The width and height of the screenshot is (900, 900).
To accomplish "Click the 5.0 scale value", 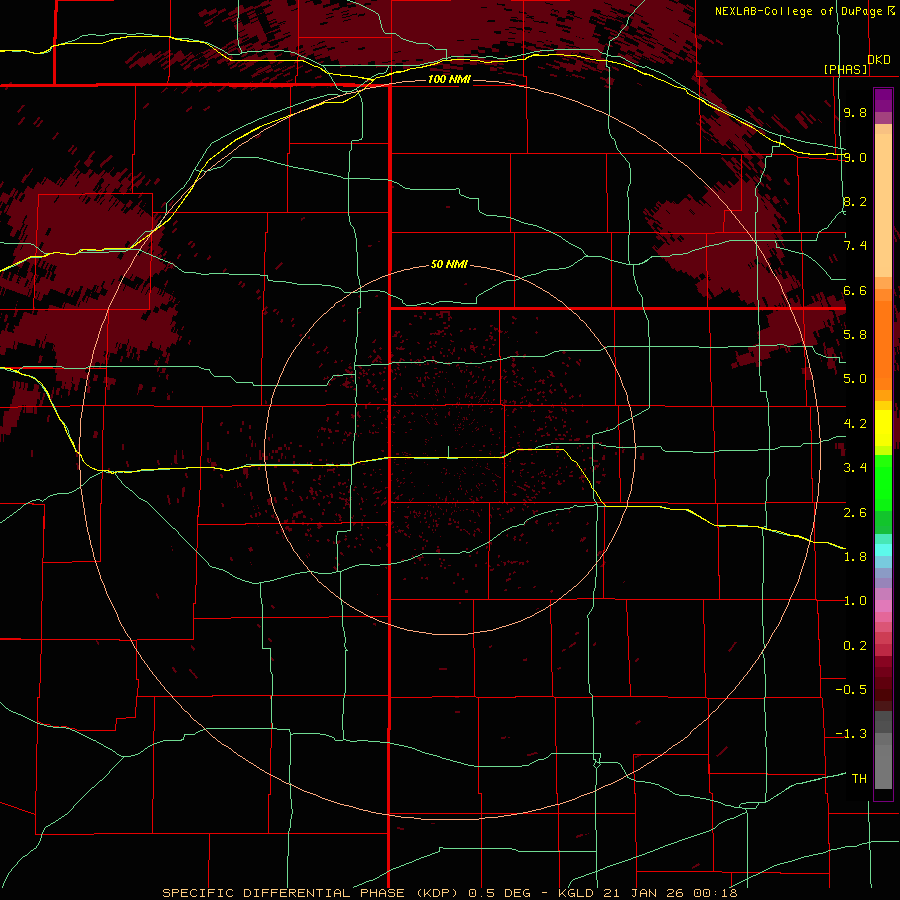I will (x=855, y=379).
